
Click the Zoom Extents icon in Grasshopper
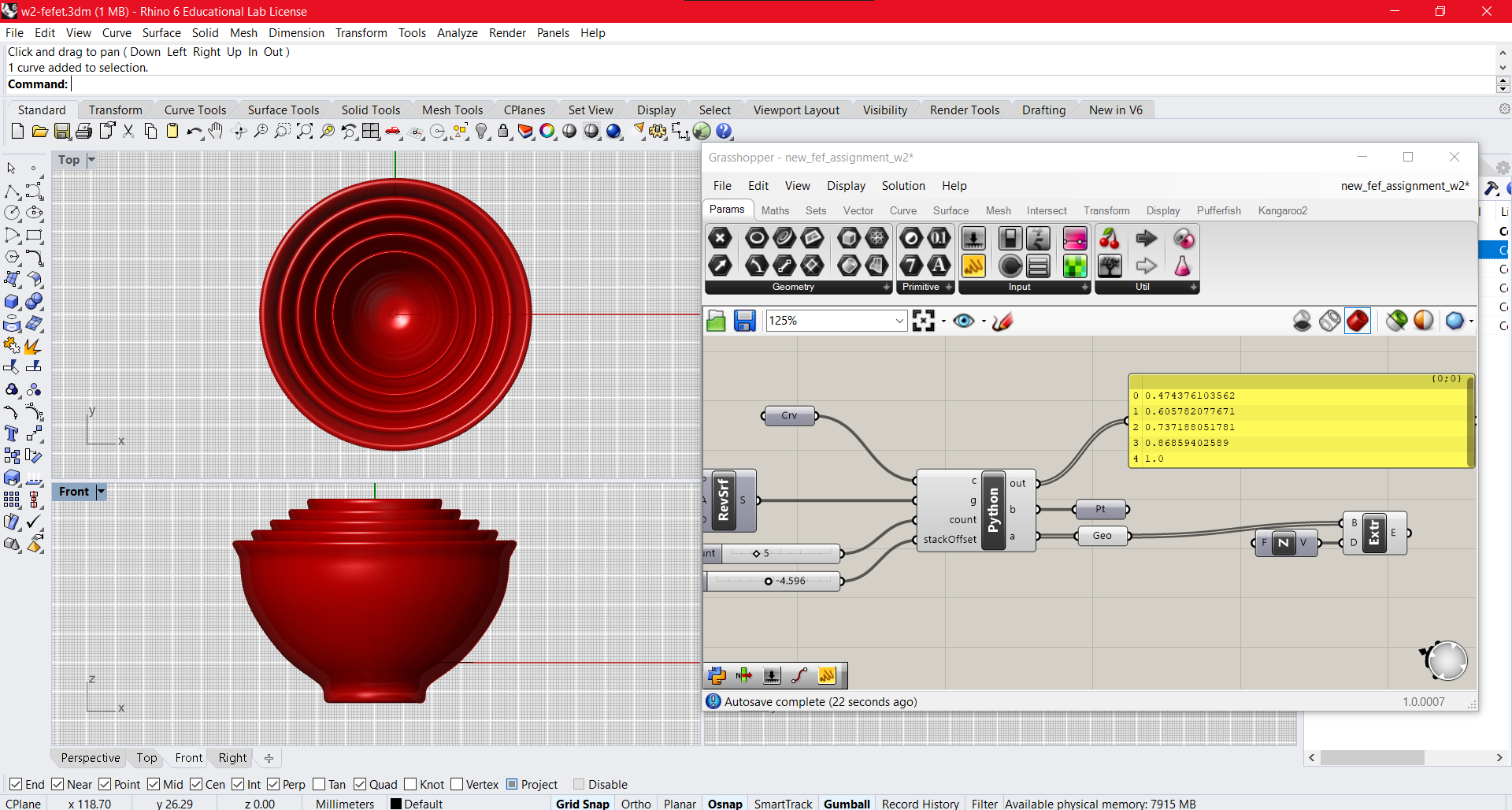point(923,321)
